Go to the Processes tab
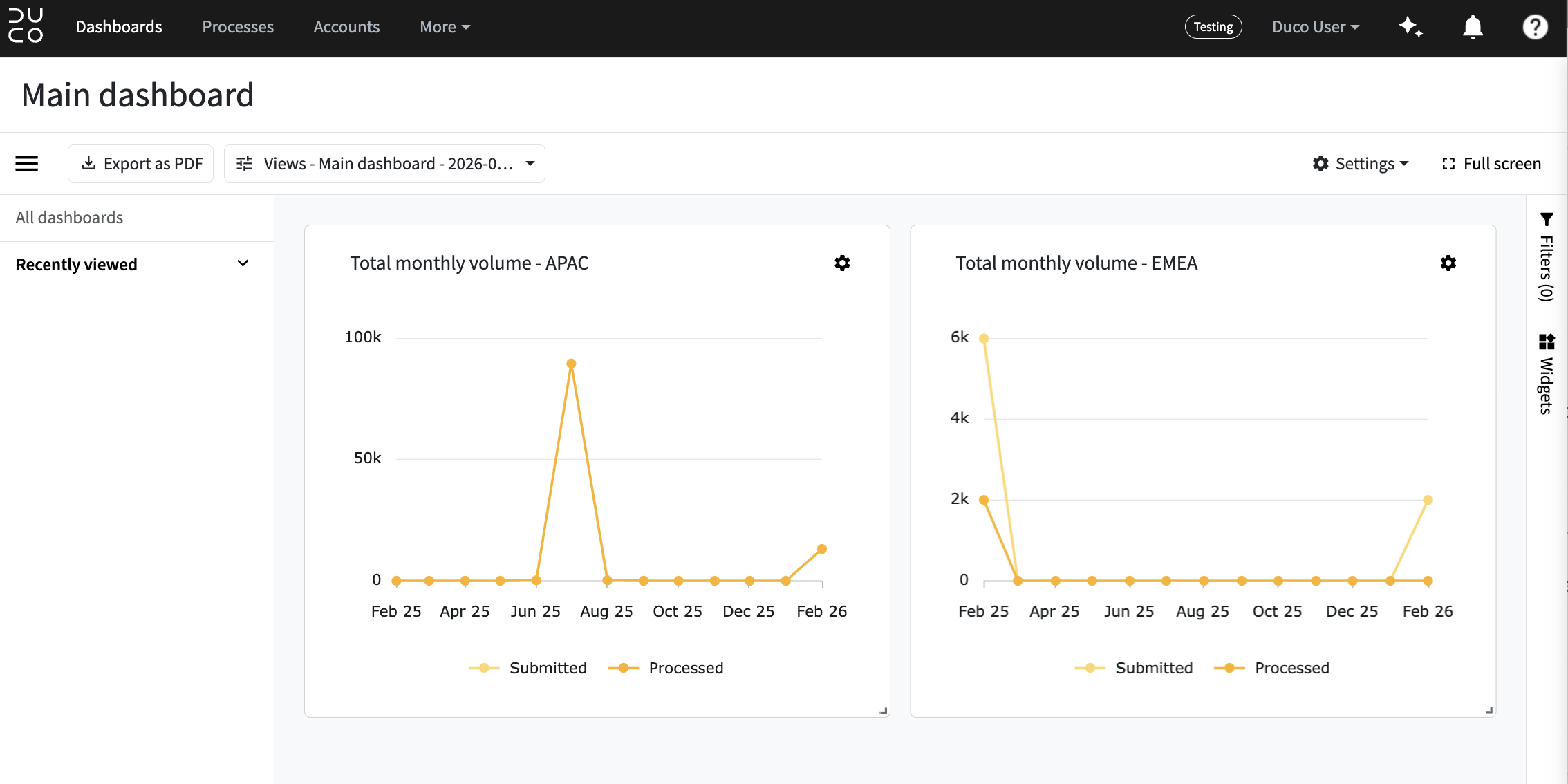 coord(238,27)
